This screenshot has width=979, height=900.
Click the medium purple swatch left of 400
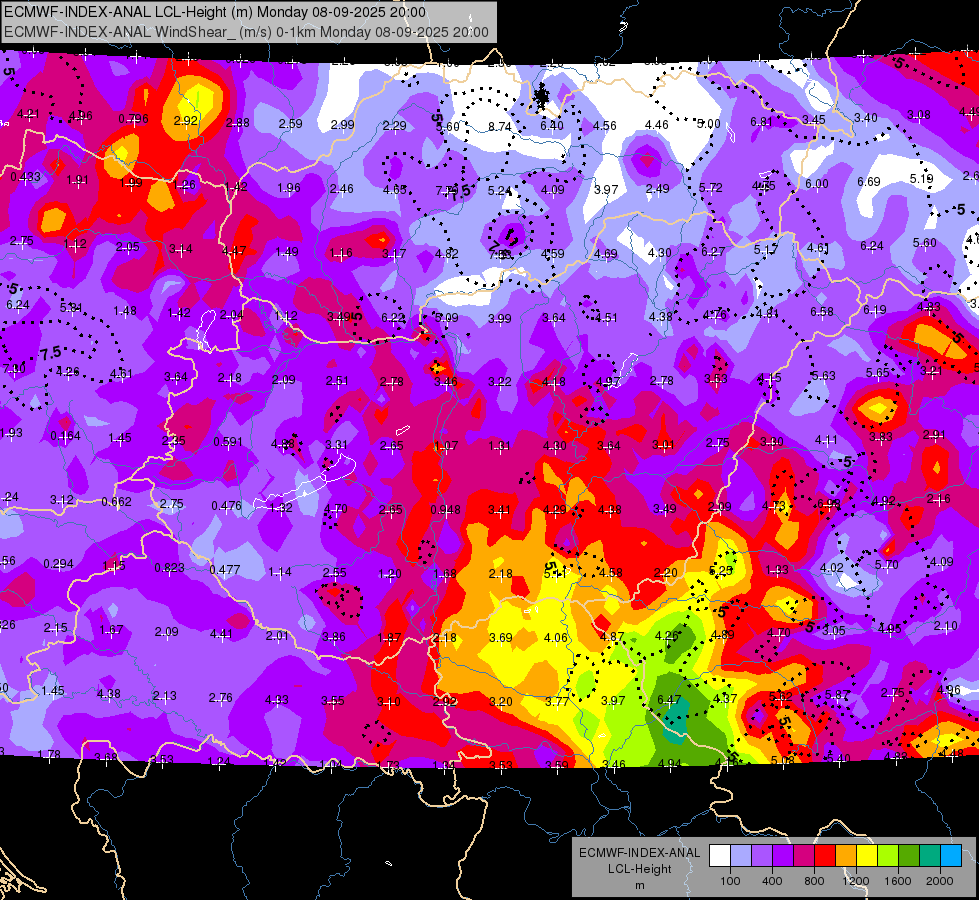tap(762, 856)
